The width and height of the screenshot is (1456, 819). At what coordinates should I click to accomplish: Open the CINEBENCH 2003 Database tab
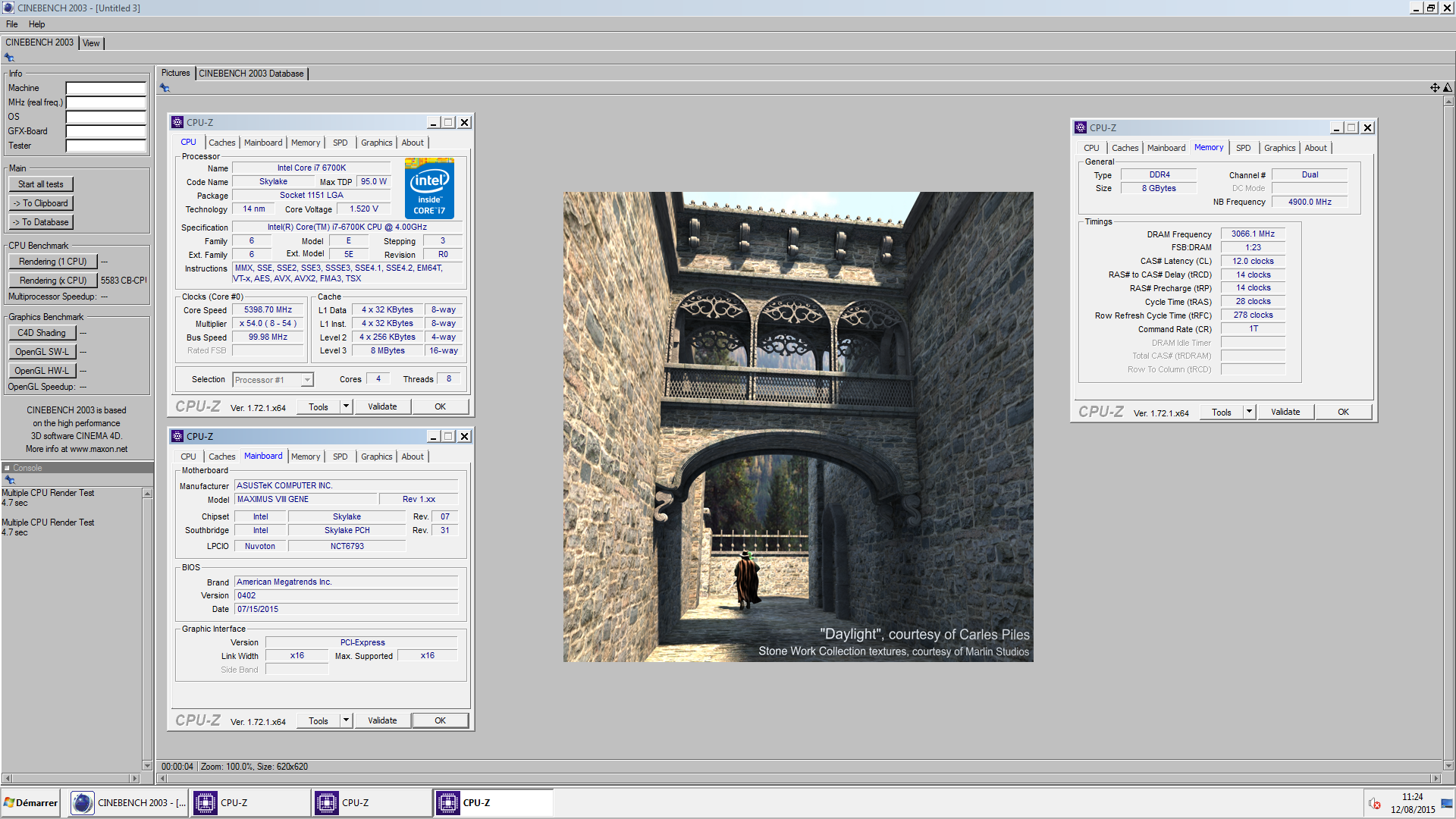click(x=251, y=74)
